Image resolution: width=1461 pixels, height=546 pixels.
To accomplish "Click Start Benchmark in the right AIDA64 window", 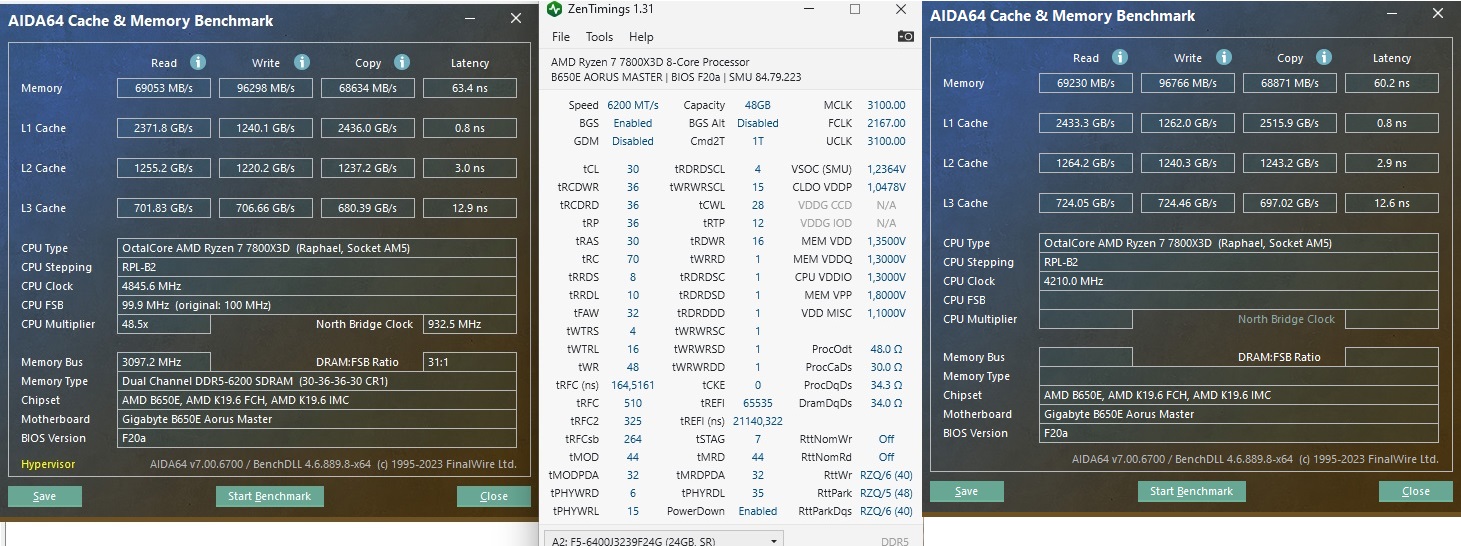I will tap(1192, 491).
